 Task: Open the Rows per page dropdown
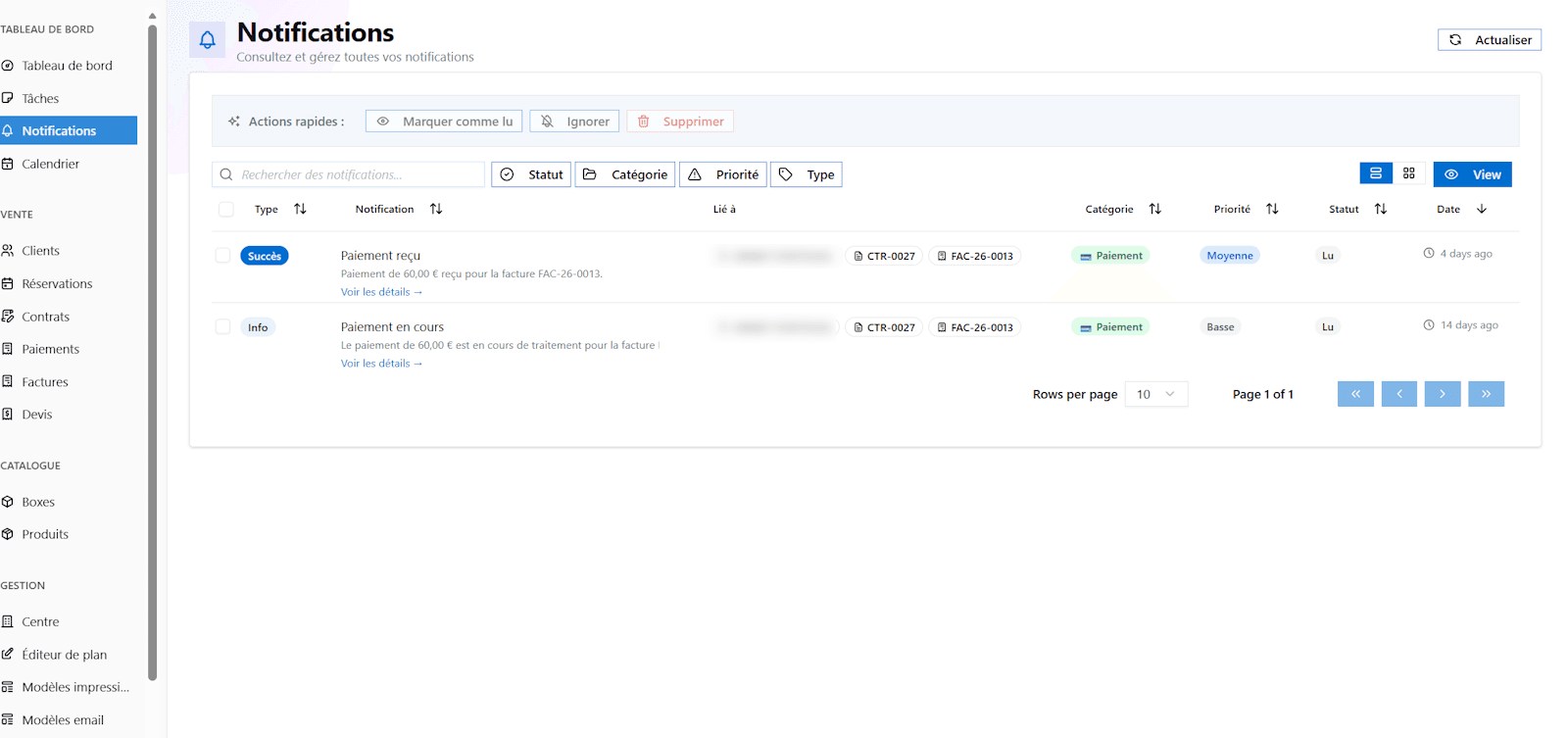[1155, 394]
